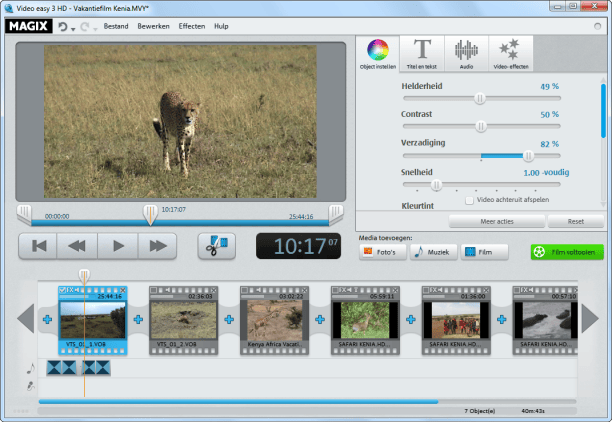Enable Video achteruit afspelen checkbox

pos(470,200)
